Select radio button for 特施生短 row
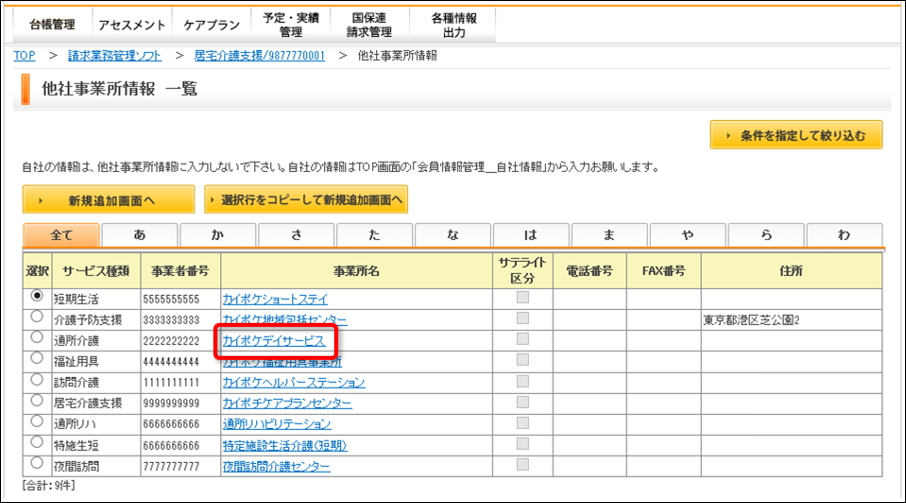Screen dimensions: 906x503 tap(37, 442)
